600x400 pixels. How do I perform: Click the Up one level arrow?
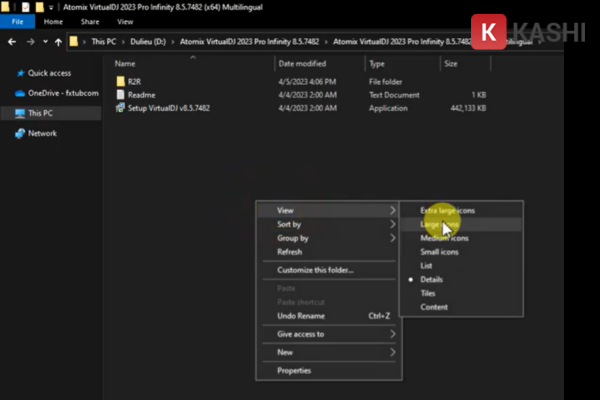pos(59,43)
